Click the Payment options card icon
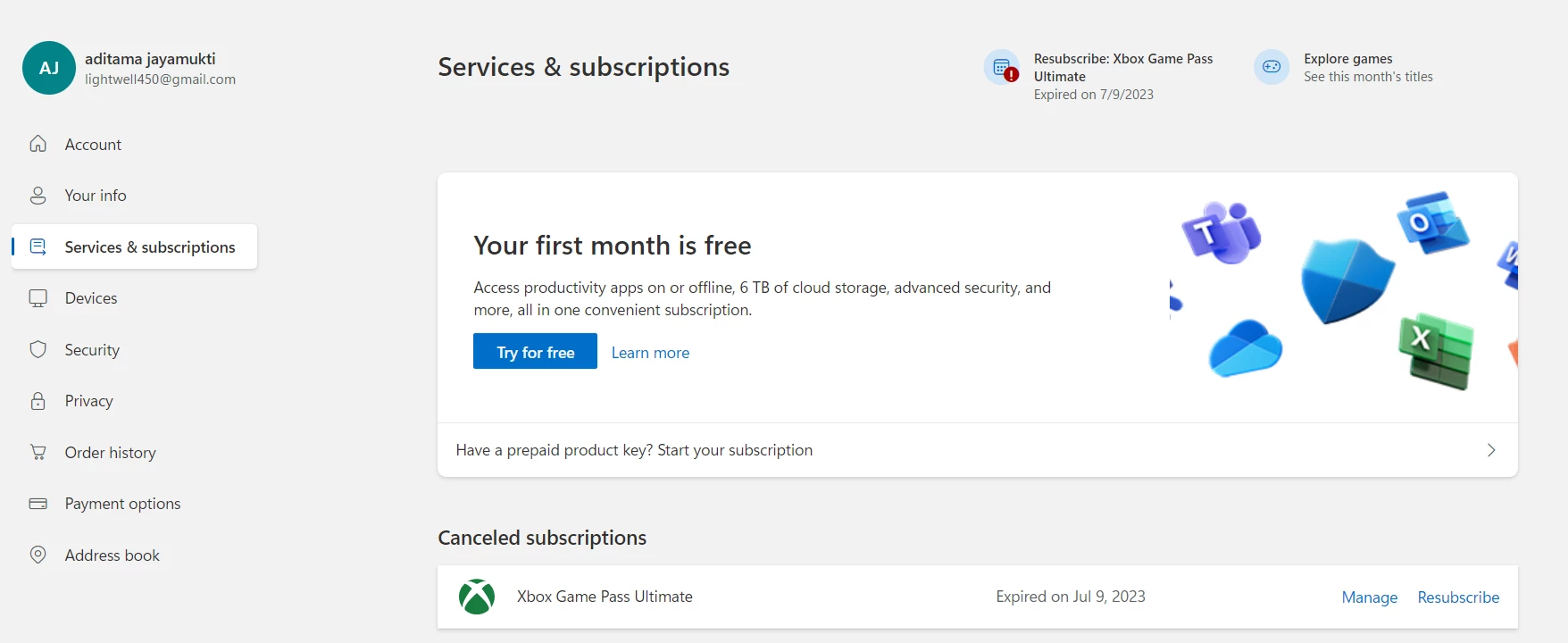The image size is (1568, 643). coord(38,504)
